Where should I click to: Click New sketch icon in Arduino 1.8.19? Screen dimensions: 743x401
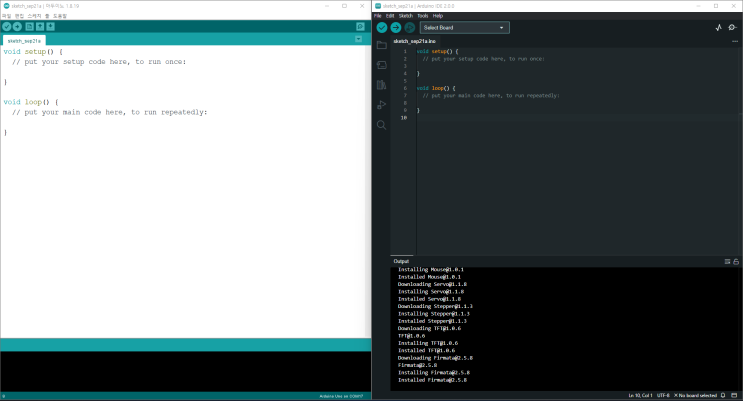tap(29, 27)
